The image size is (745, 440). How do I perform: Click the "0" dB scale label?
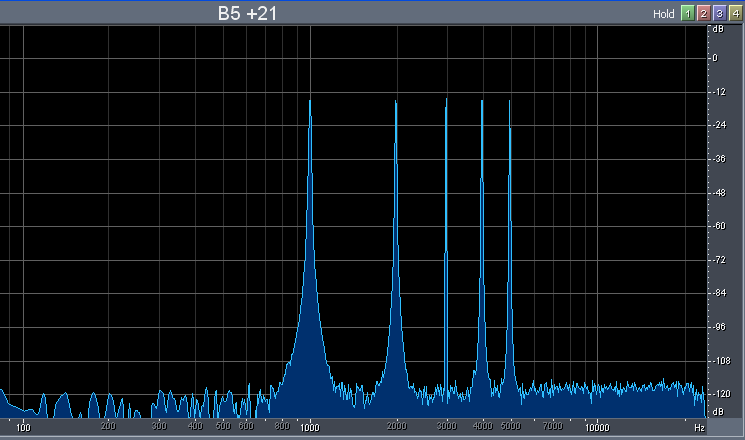[x=716, y=58]
